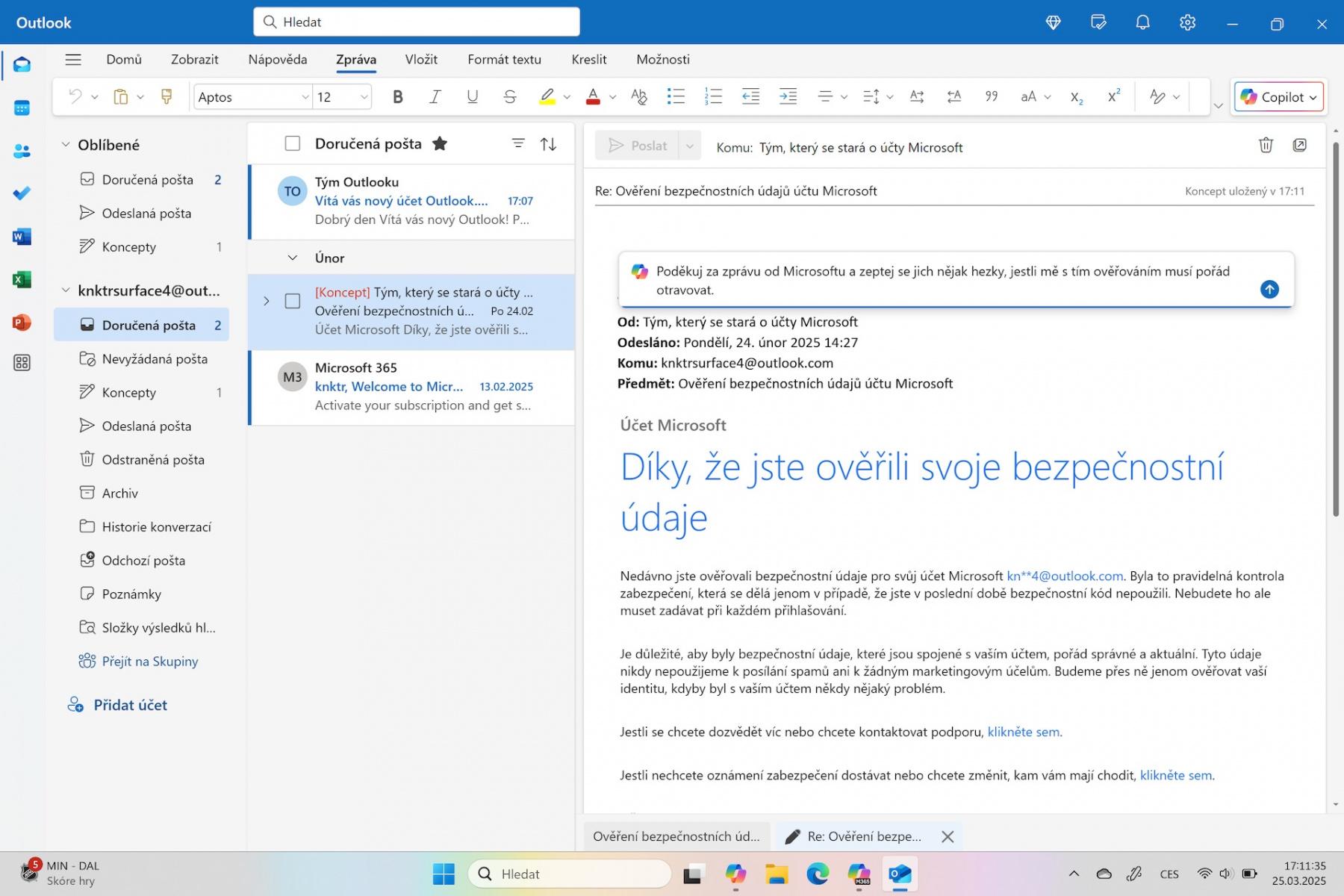Open font color dropdown arrow
The image size is (1344, 896).
coord(613,97)
